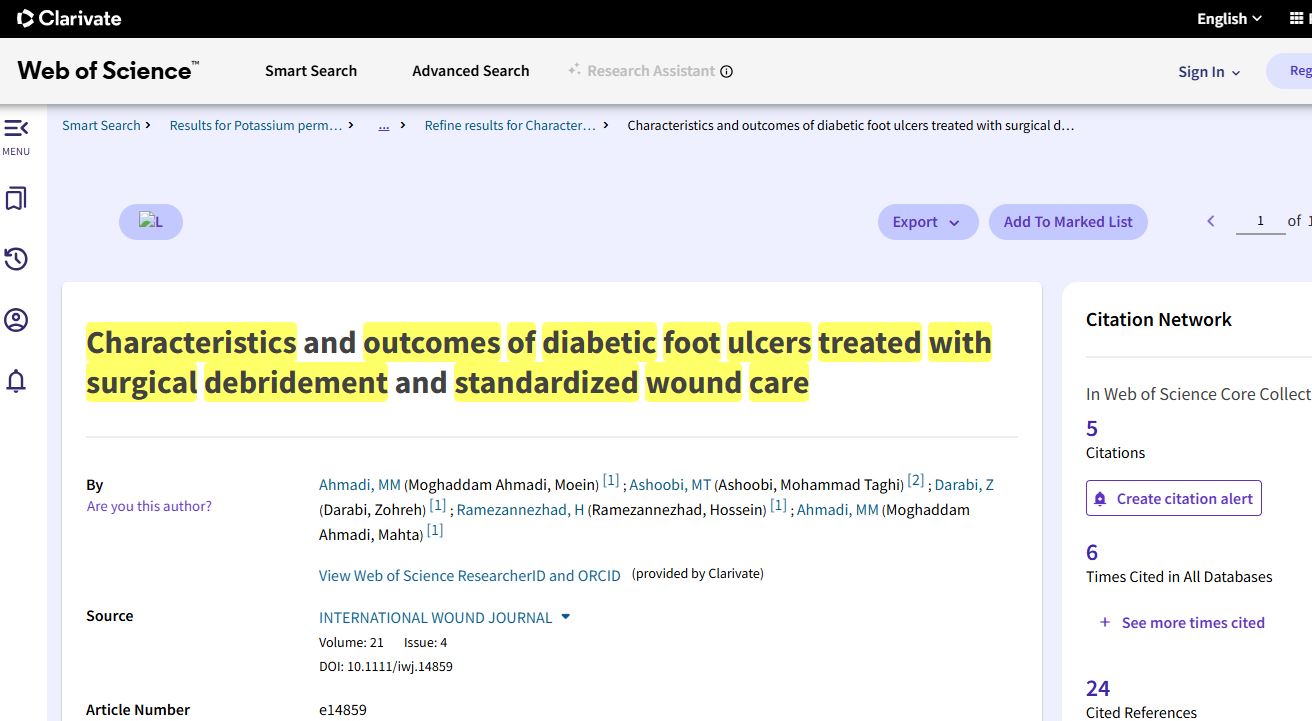Click the See more times cited link
The image size is (1312, 721).
click(x=1193, y=622)
